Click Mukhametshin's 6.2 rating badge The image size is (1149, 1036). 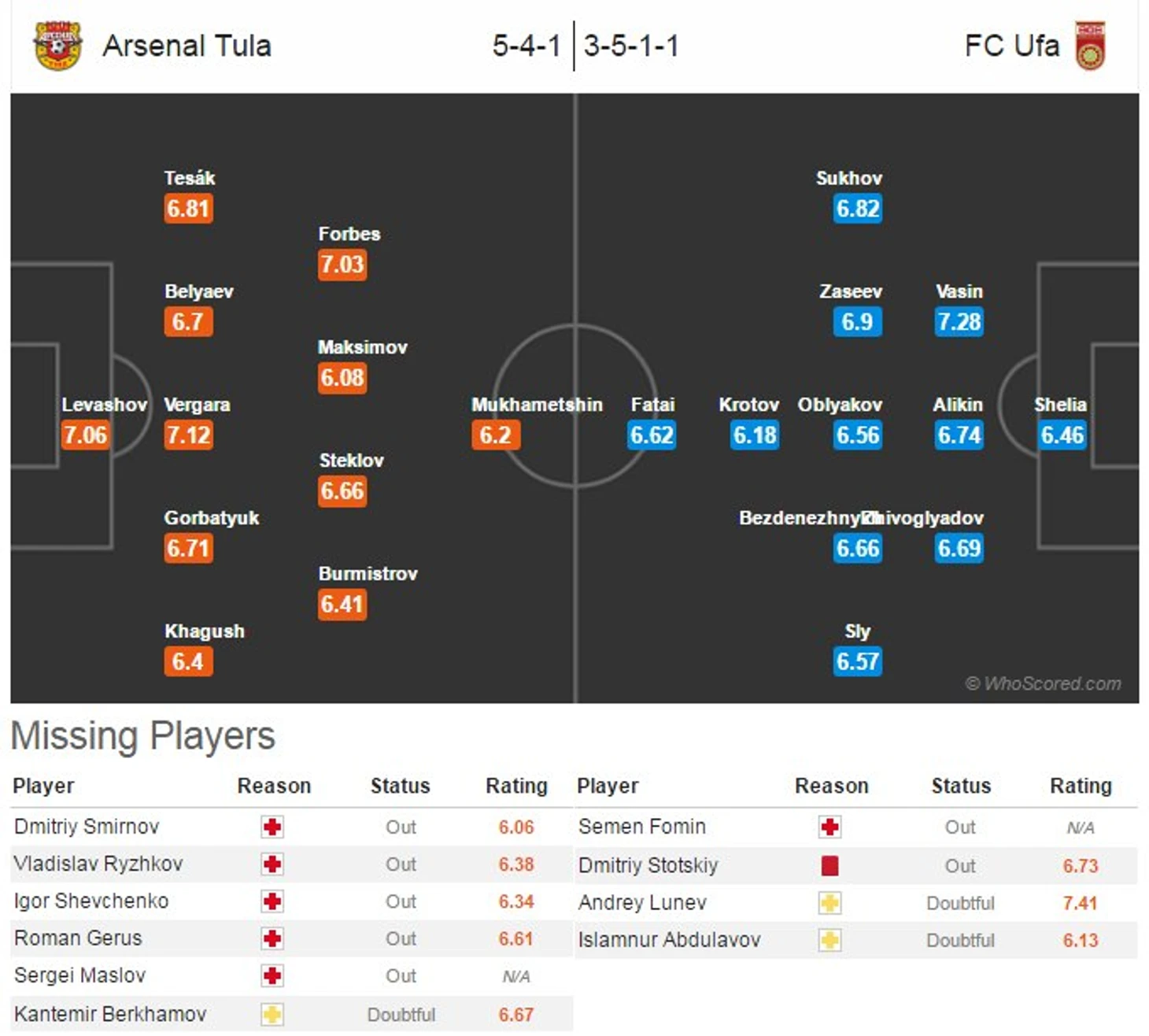(x=495, y=435)
